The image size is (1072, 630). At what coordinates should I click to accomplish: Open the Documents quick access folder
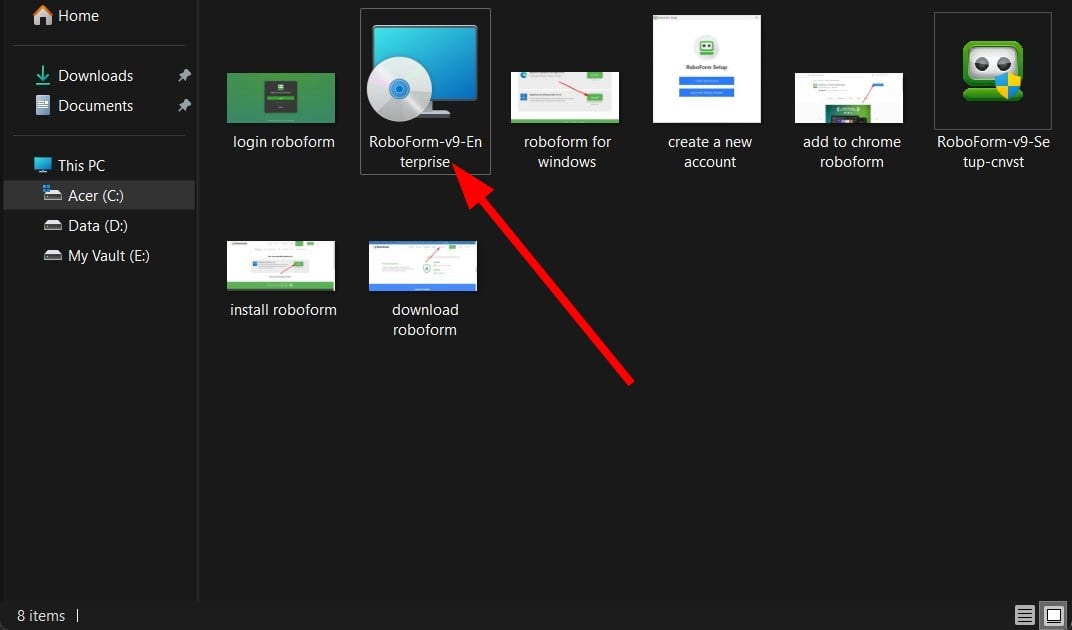tap(96, 105)
